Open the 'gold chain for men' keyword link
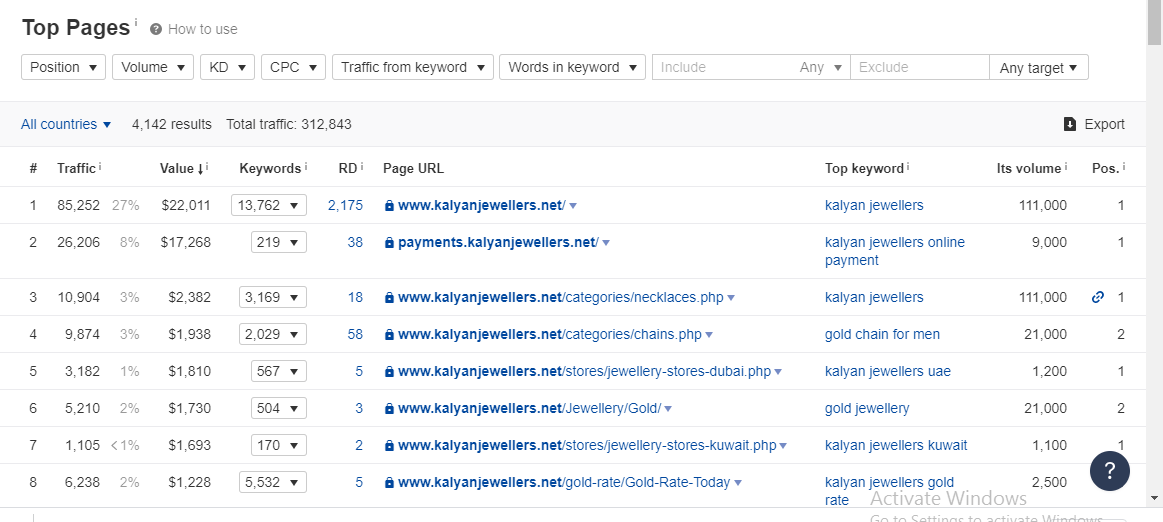Image resolution: width=1163 pixels, height=522 pixels. click(x=882, y=335)
